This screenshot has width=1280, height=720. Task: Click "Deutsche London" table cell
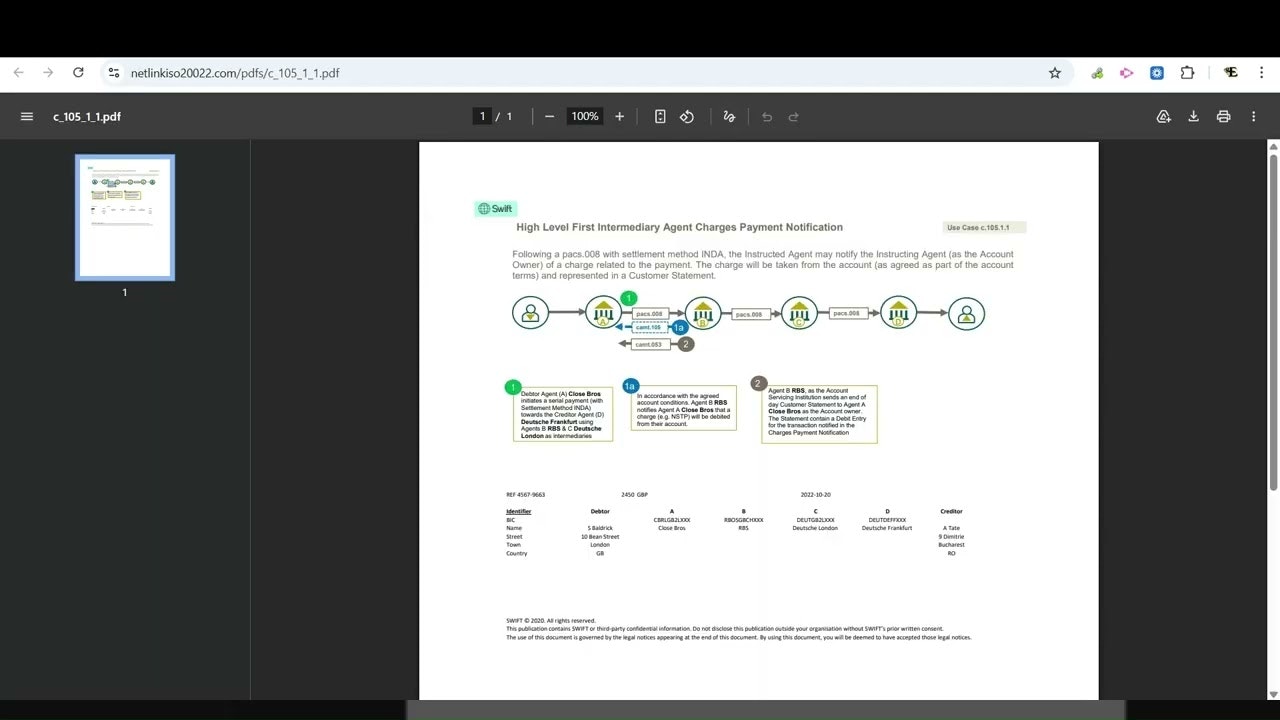click(815, 528)
